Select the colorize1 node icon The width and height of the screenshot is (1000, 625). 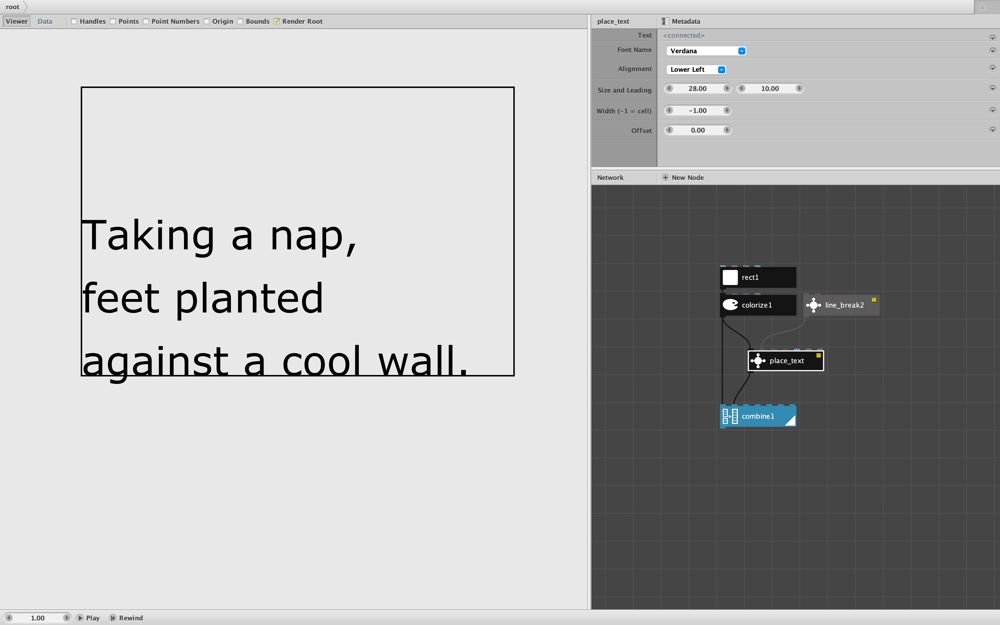pos(730,305)
